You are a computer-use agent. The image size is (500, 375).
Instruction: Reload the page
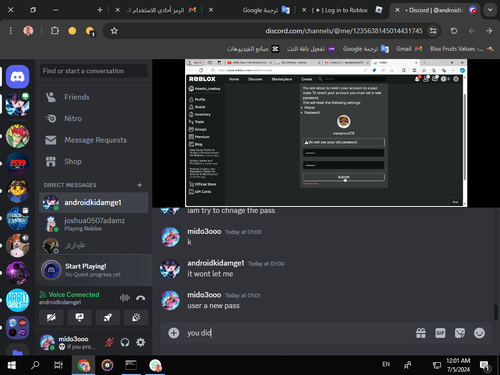point(454,31)
